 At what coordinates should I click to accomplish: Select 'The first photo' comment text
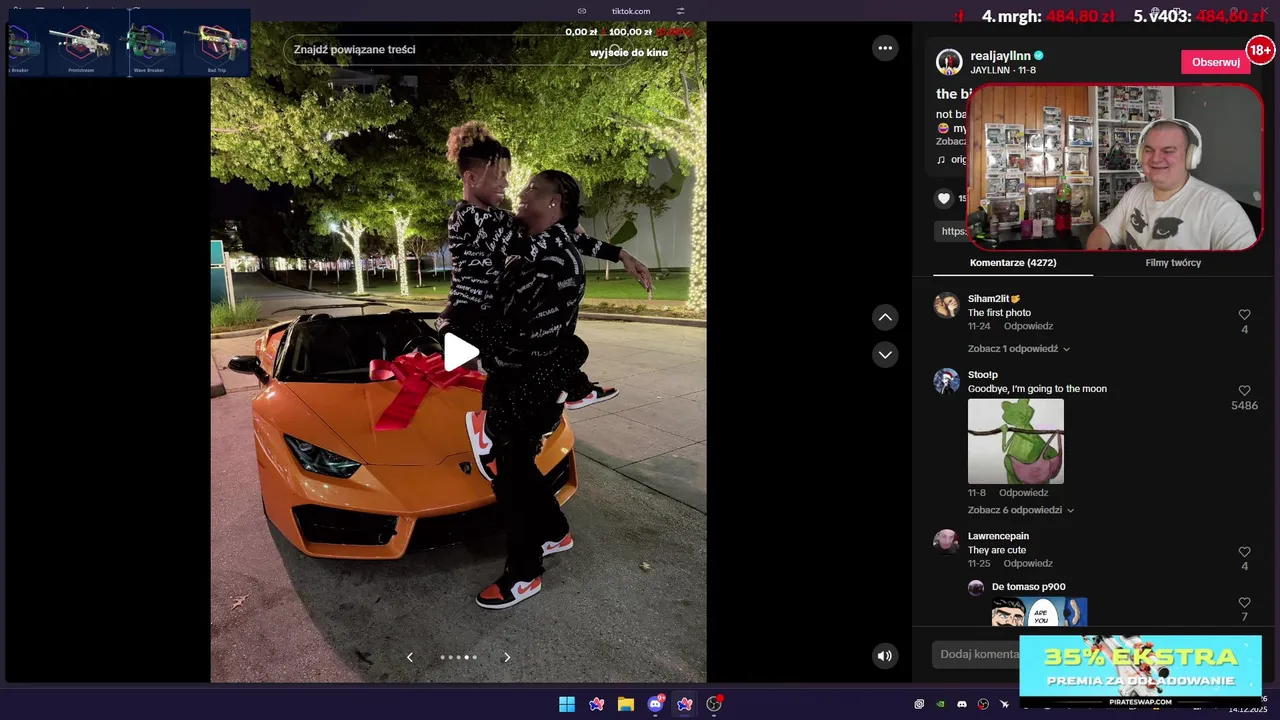coord(999,313)
